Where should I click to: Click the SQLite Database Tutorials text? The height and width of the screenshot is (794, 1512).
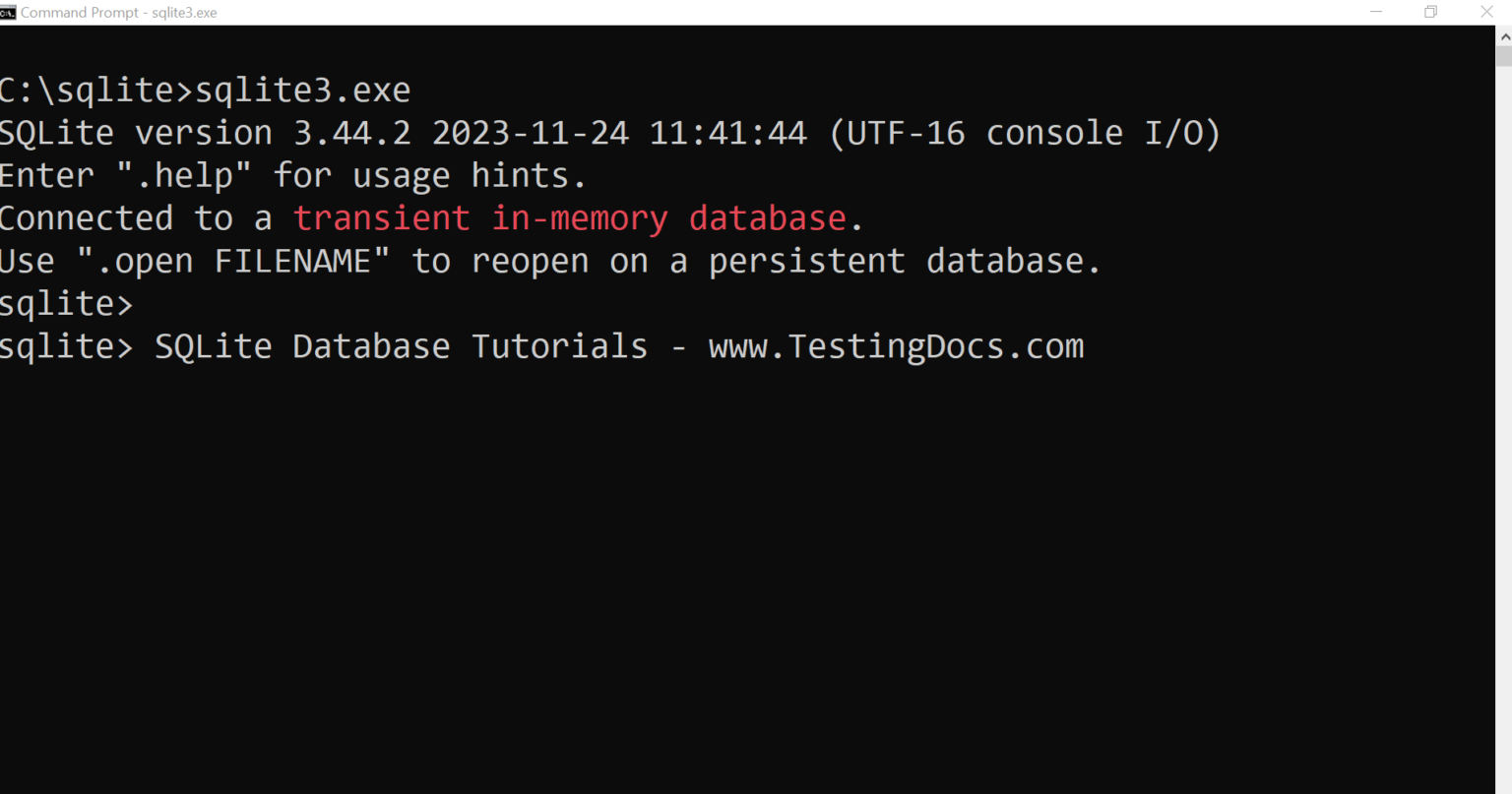[x=400, y=345]
